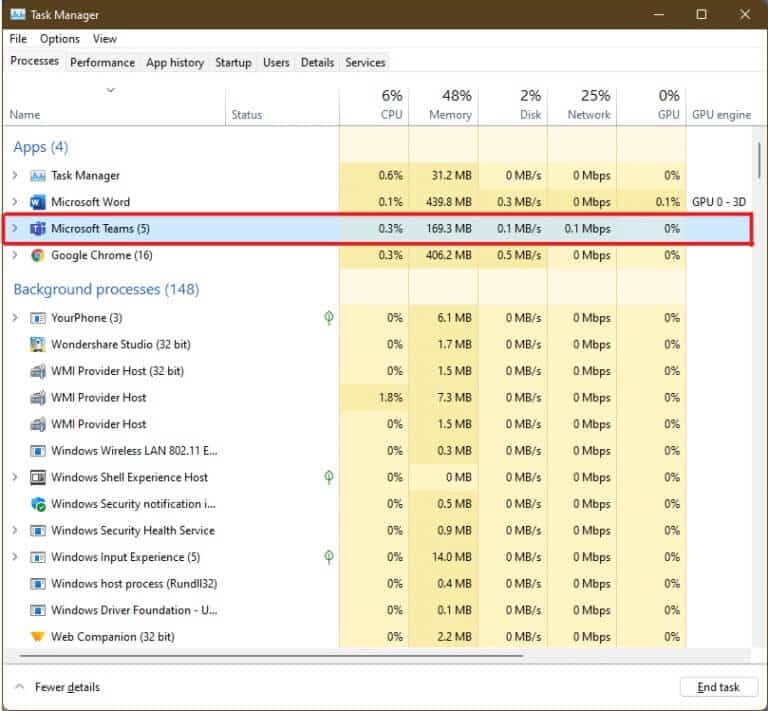Click the End task button

pos(719,687)
